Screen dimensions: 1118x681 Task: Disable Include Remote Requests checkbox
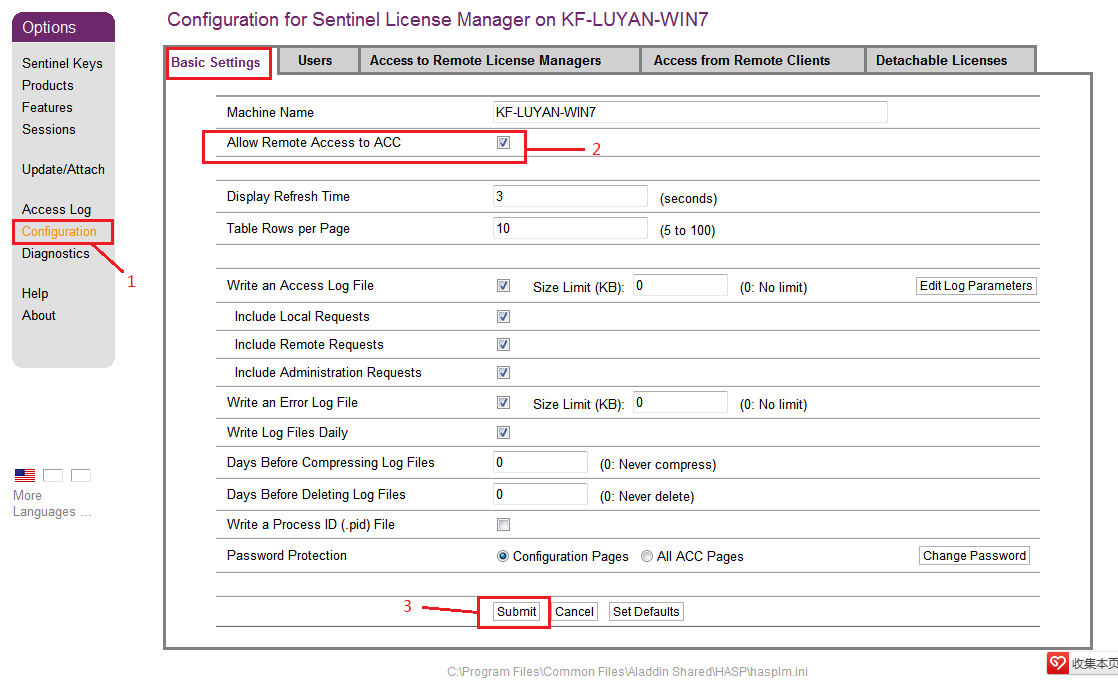(504, 345)
